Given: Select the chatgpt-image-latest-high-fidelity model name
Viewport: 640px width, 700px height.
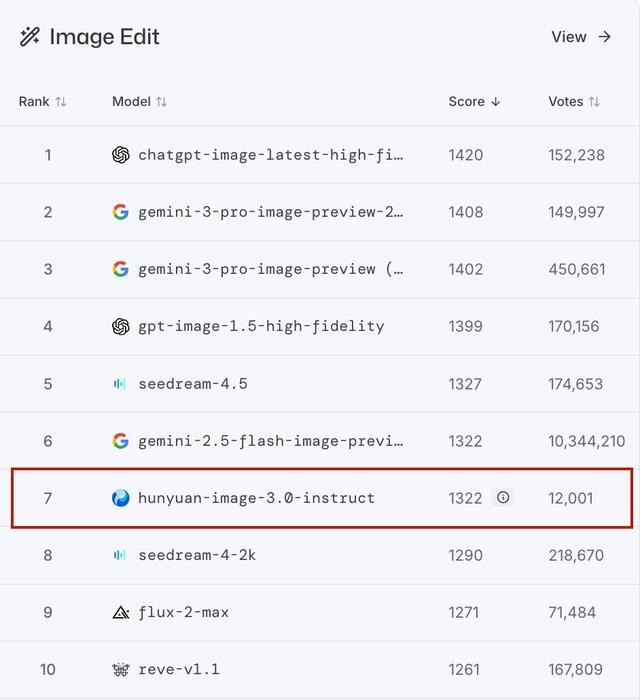Looking at the screenshot, I should (x=270, y=155).
